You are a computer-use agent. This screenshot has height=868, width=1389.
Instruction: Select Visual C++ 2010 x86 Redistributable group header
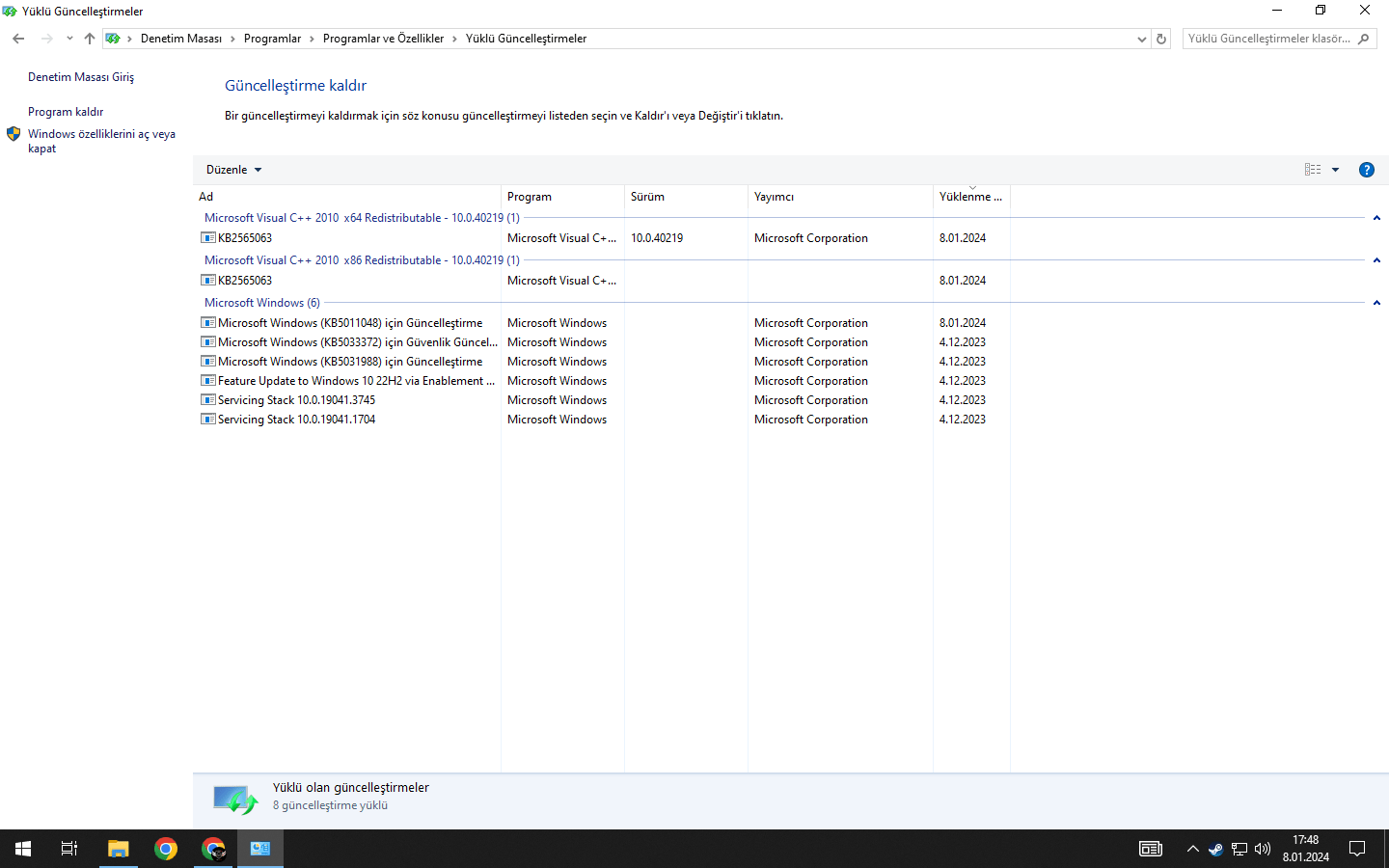(362, 260)
